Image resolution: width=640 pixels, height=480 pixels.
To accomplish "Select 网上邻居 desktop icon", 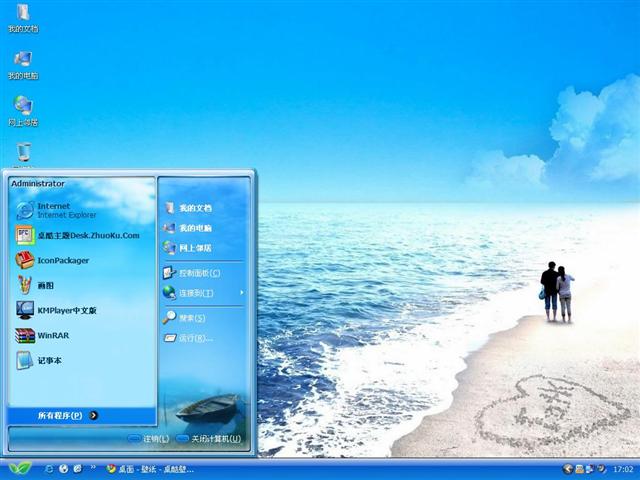I will click(22, 110).
